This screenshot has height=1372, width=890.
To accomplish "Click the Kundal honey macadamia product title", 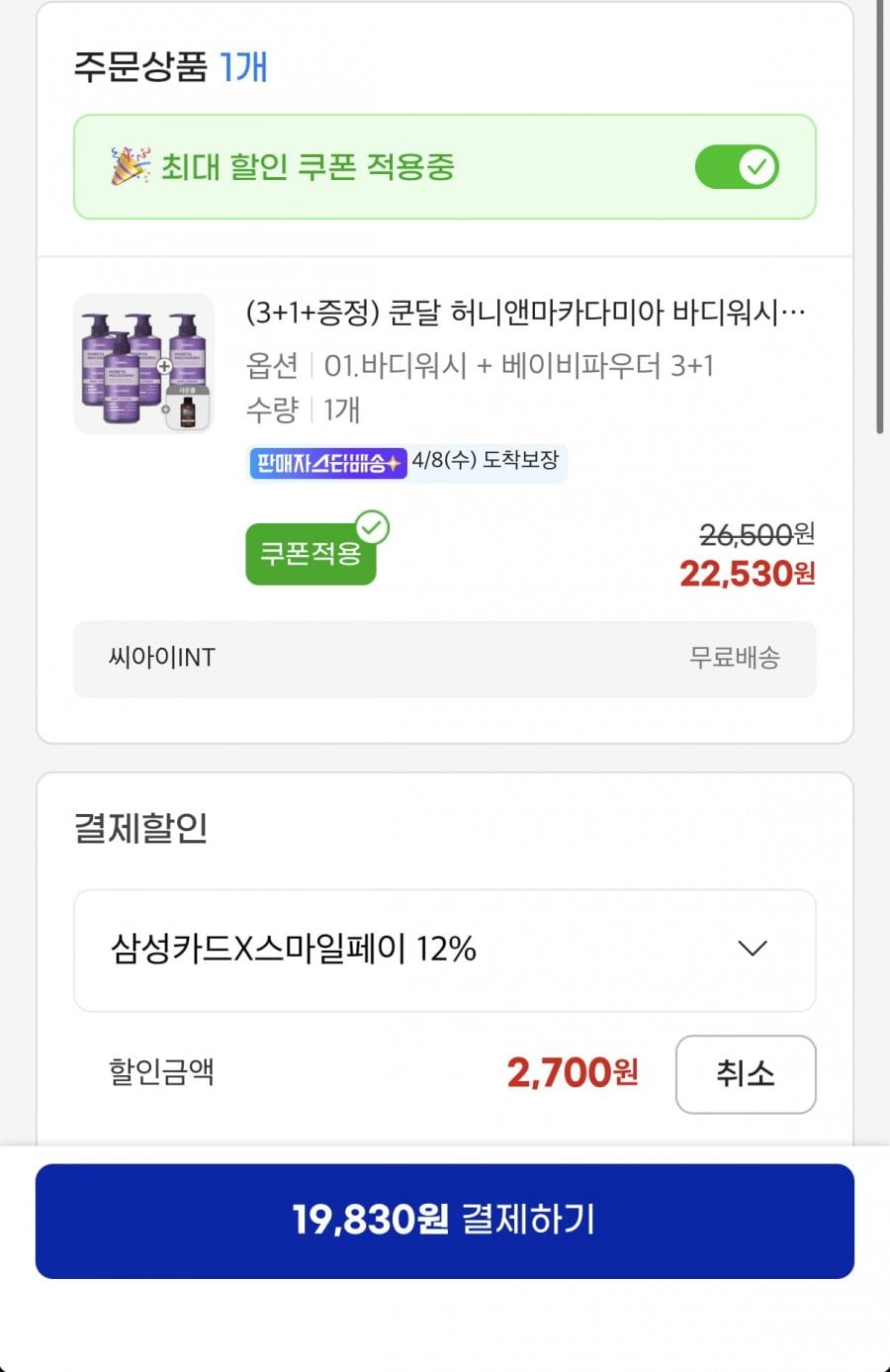I will click(x=525, y=314).
